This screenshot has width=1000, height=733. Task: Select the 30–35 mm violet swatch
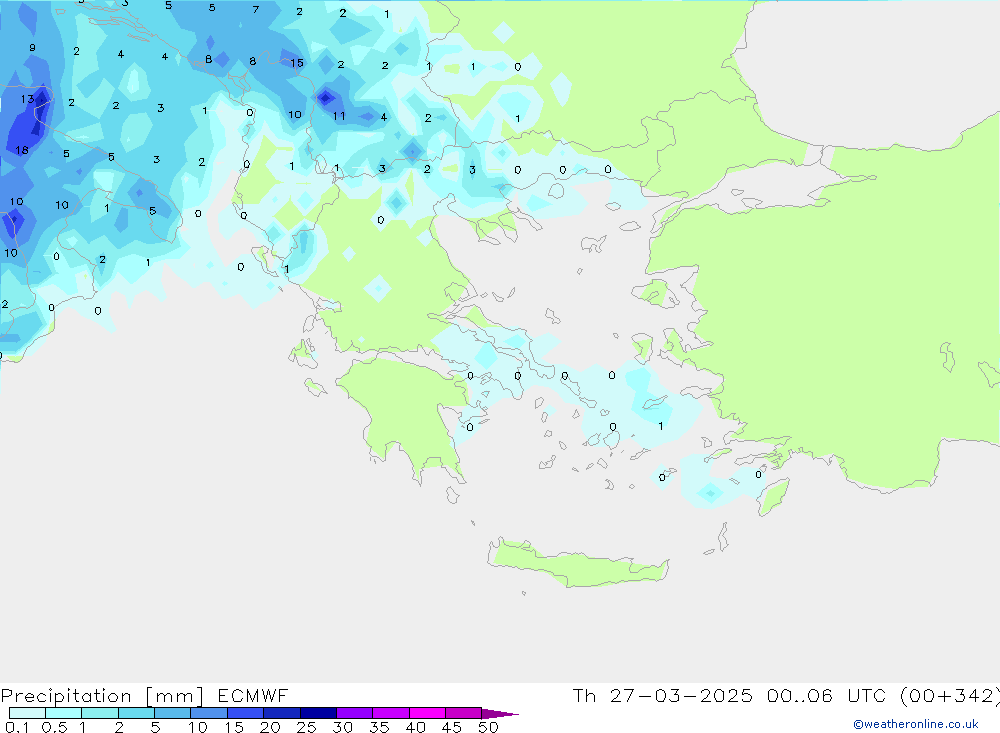[x=354, y=713]
